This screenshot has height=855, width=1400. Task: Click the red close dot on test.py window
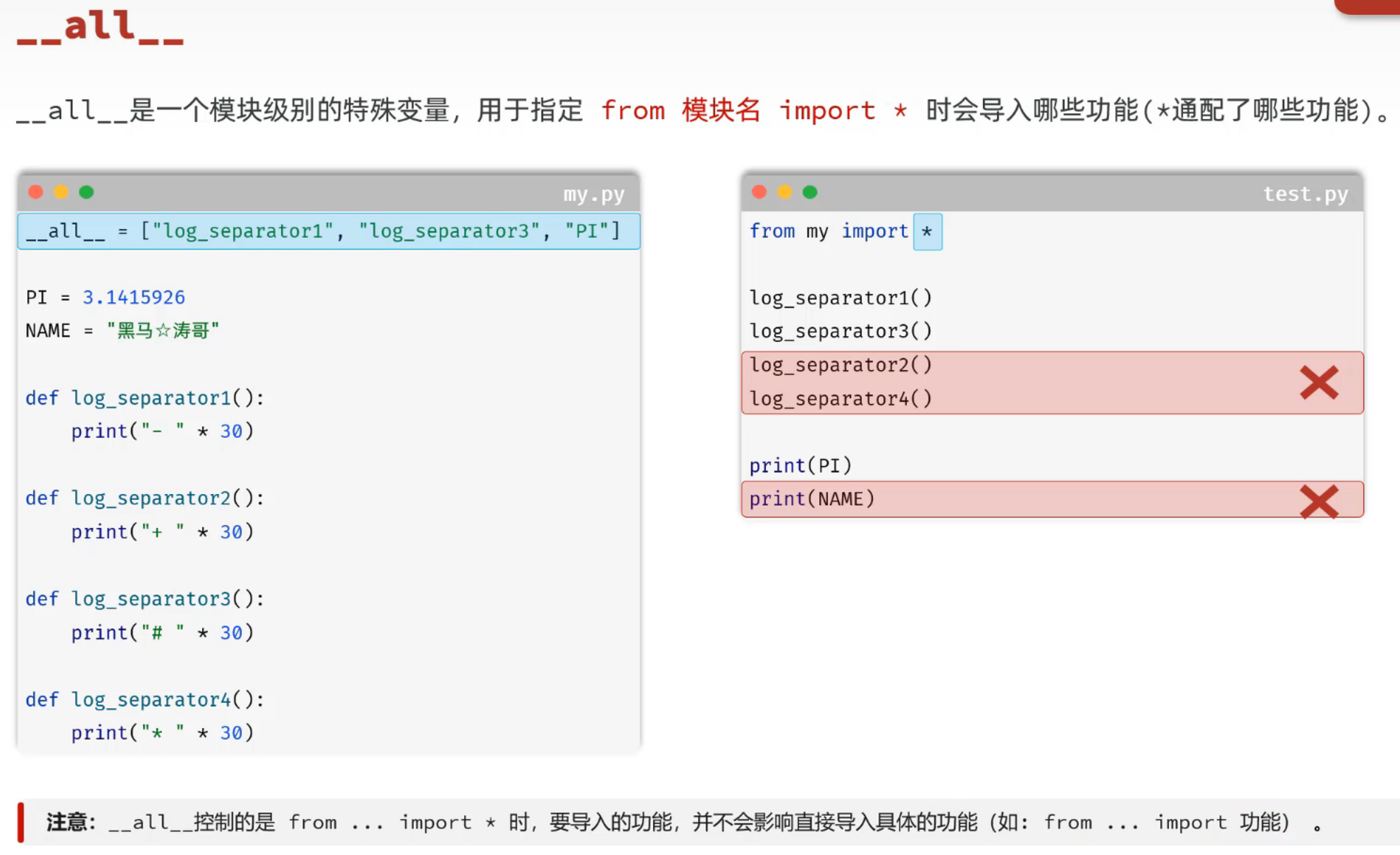759,192
